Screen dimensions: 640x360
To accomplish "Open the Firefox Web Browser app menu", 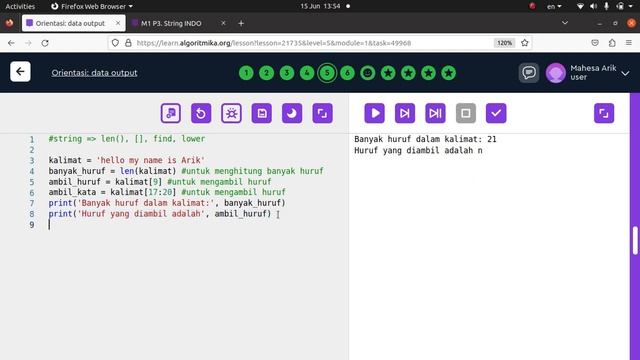I will [x=92, y=6].
